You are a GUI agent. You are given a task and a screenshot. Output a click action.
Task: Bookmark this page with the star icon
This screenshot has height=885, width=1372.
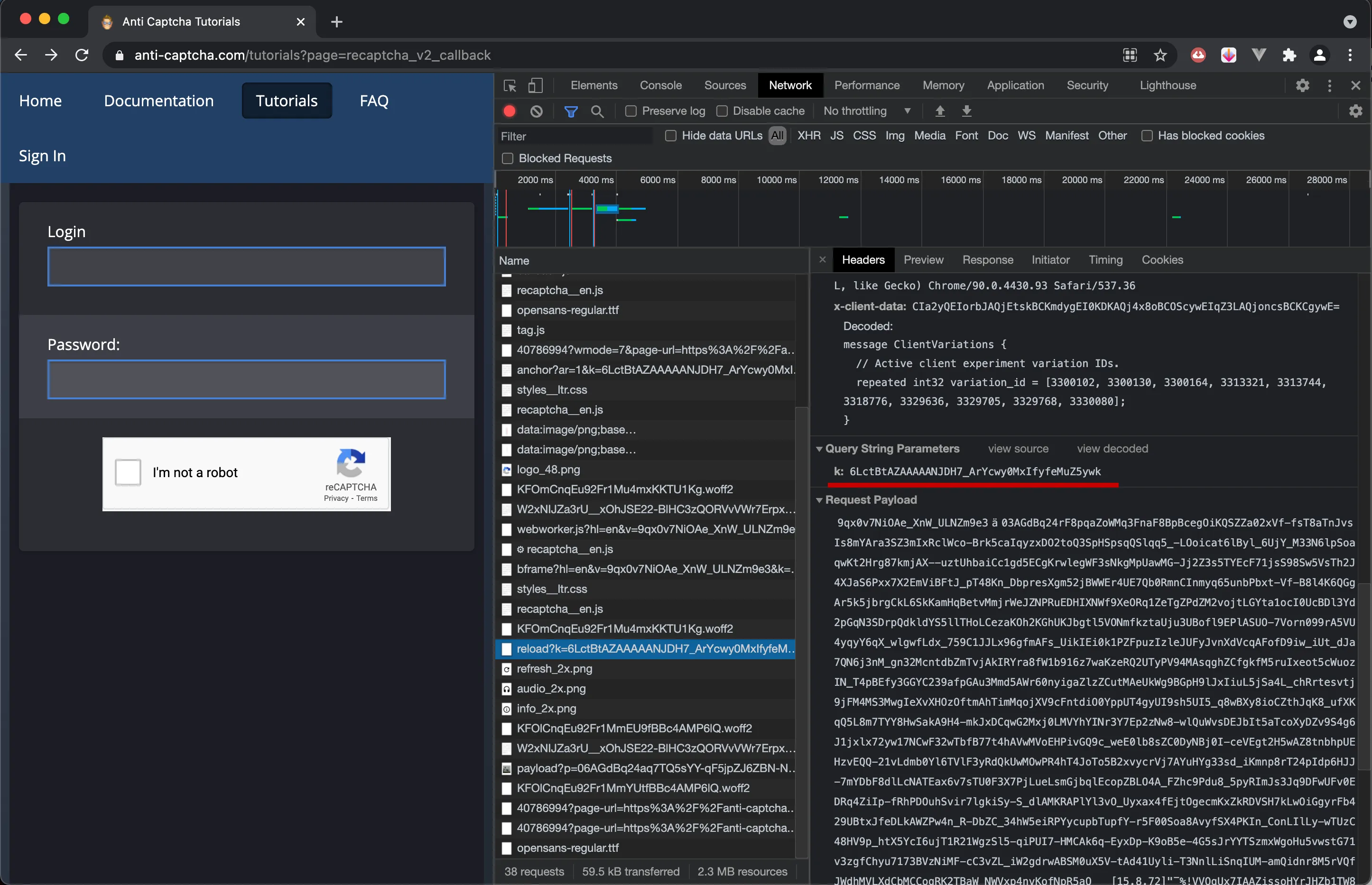[x=1160, y=55]
